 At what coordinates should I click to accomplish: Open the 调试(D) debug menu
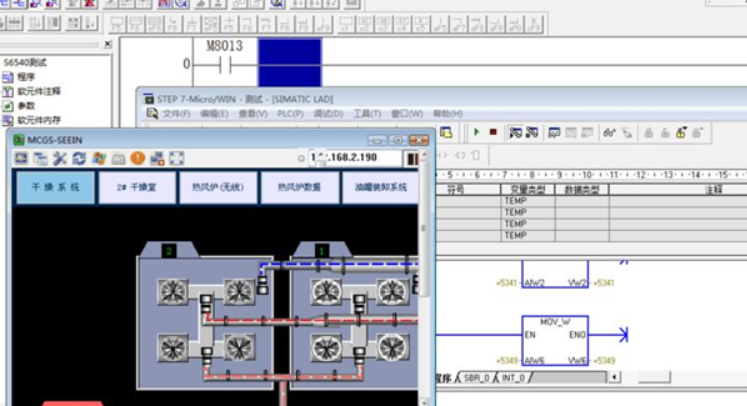[x=328, y=114]
